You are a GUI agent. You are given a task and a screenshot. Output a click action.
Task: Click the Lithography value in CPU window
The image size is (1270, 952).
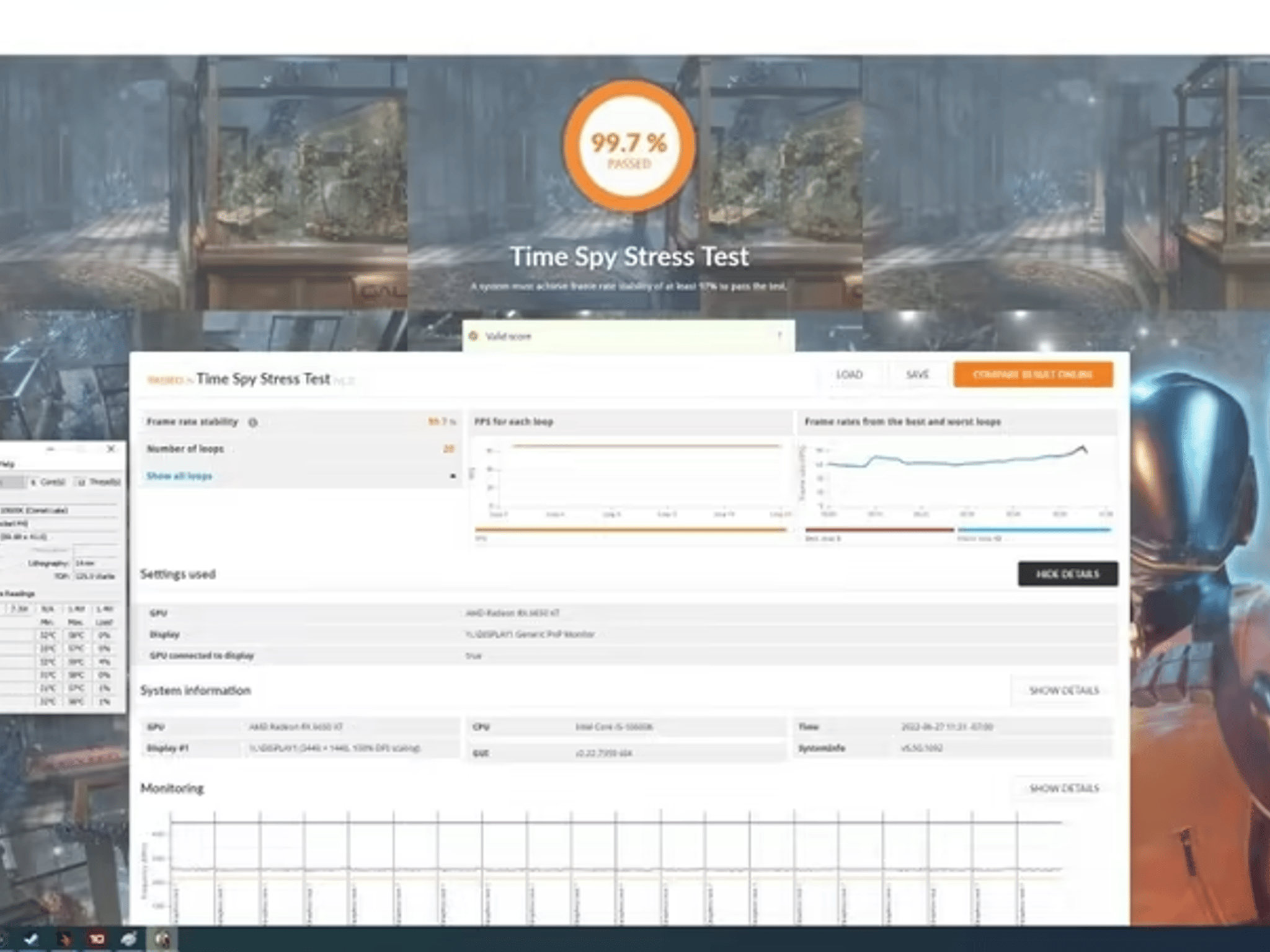[94, 563]
